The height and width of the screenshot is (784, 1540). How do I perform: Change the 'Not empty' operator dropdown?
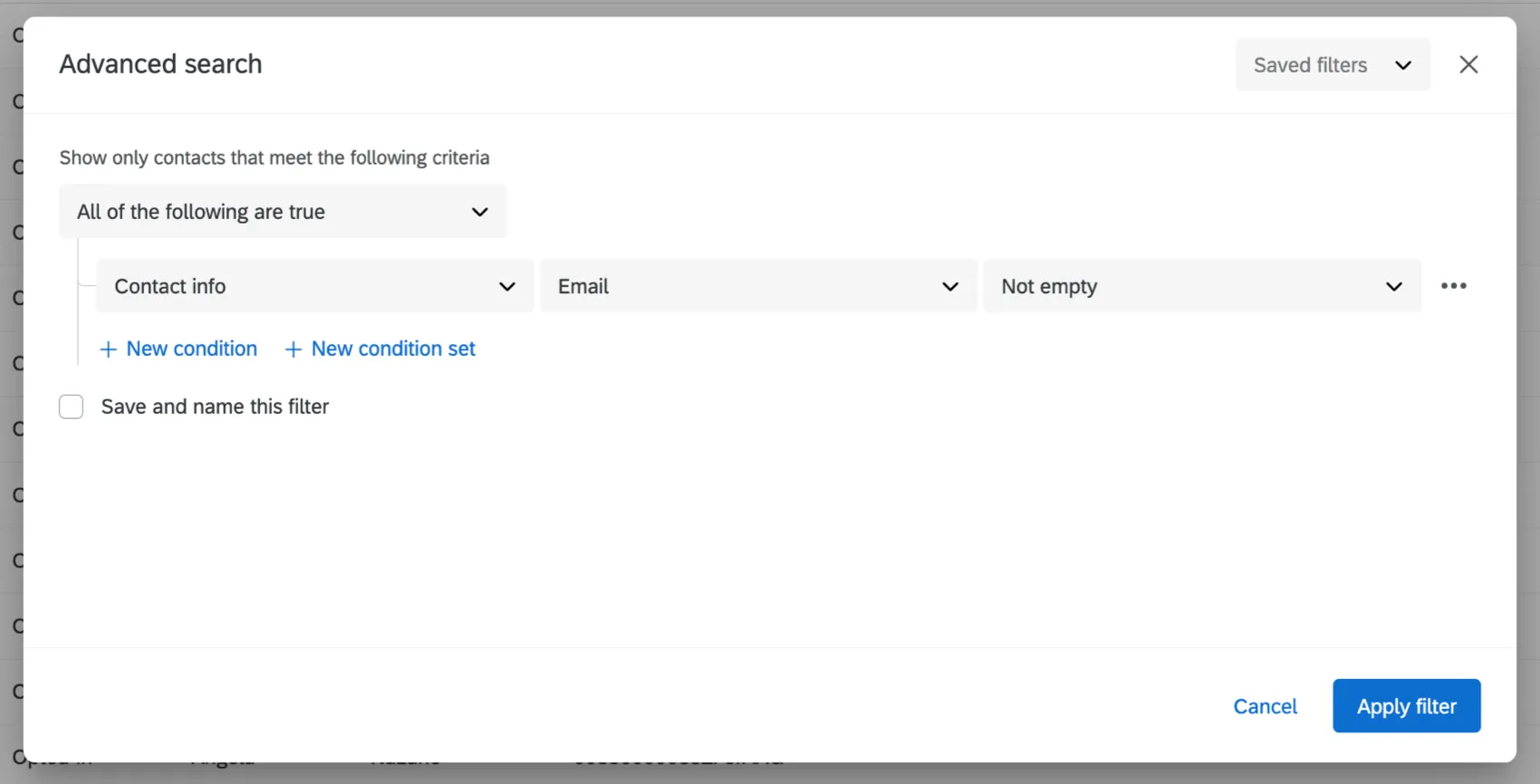1201,286
